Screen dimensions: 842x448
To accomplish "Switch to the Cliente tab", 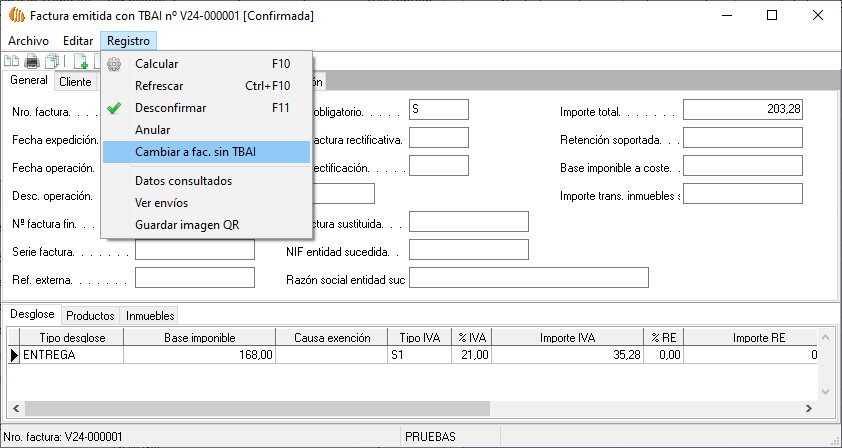I will click(75, 82).
